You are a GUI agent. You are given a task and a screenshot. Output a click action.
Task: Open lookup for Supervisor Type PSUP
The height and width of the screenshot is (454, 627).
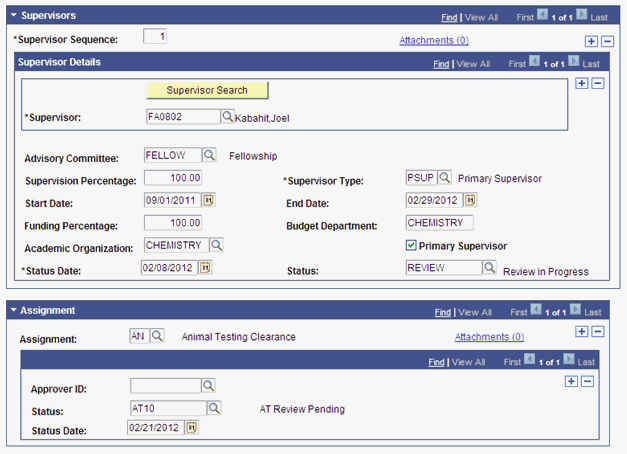pos(444,178)
